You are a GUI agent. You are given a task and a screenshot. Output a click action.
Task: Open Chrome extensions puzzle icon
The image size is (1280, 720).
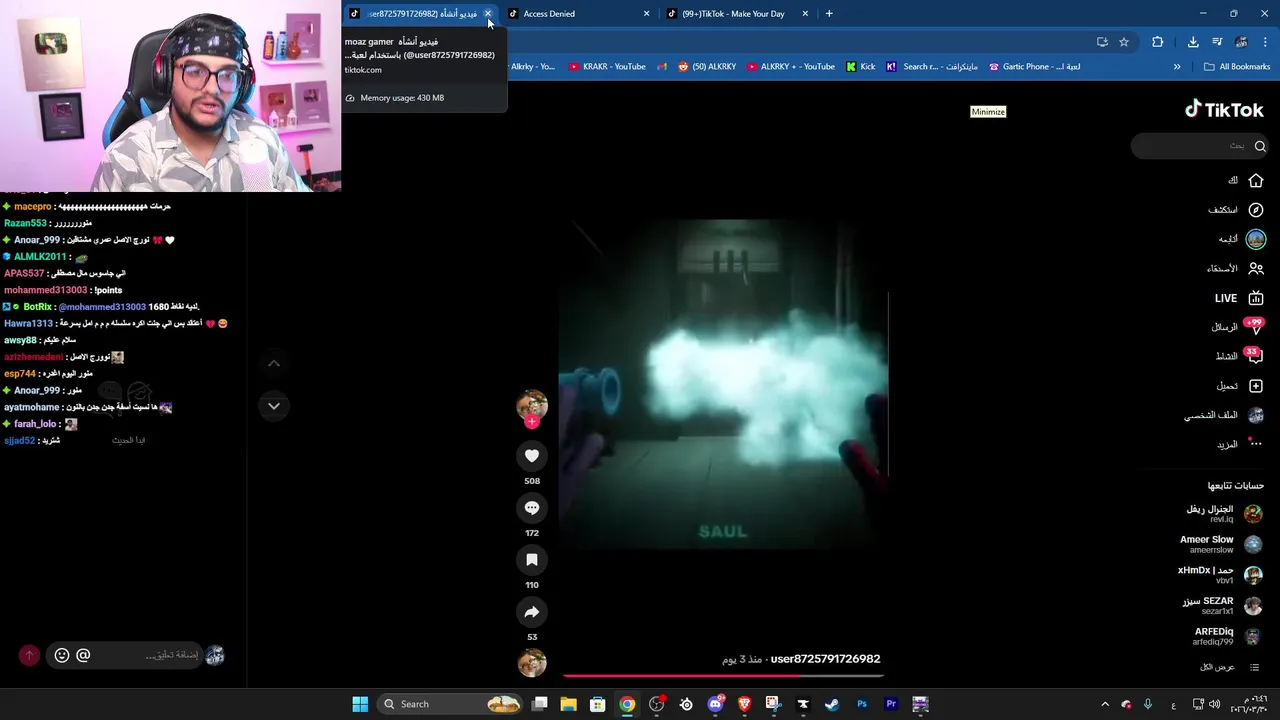point(1158,42)
